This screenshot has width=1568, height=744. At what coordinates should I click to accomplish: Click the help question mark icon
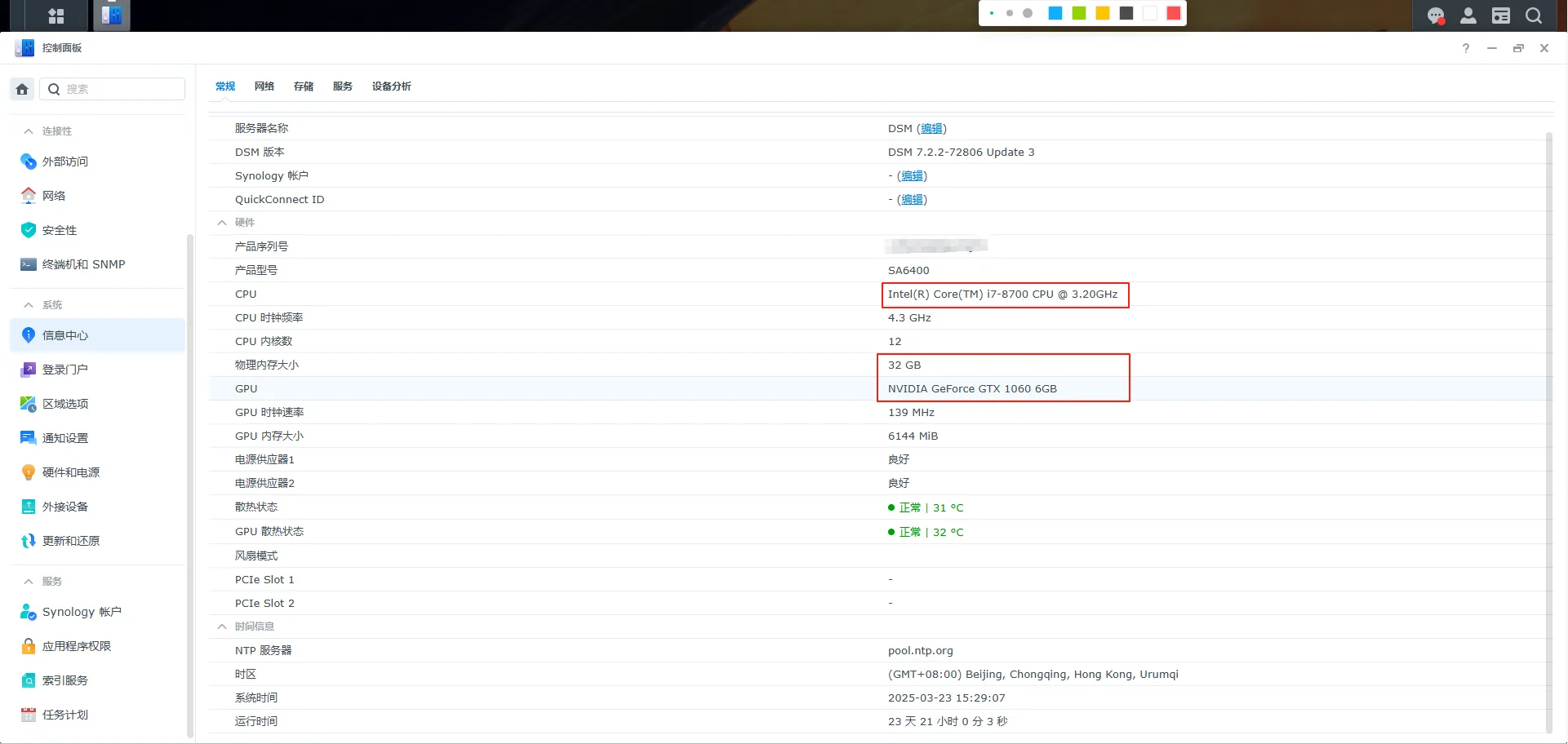(1466, 48)
